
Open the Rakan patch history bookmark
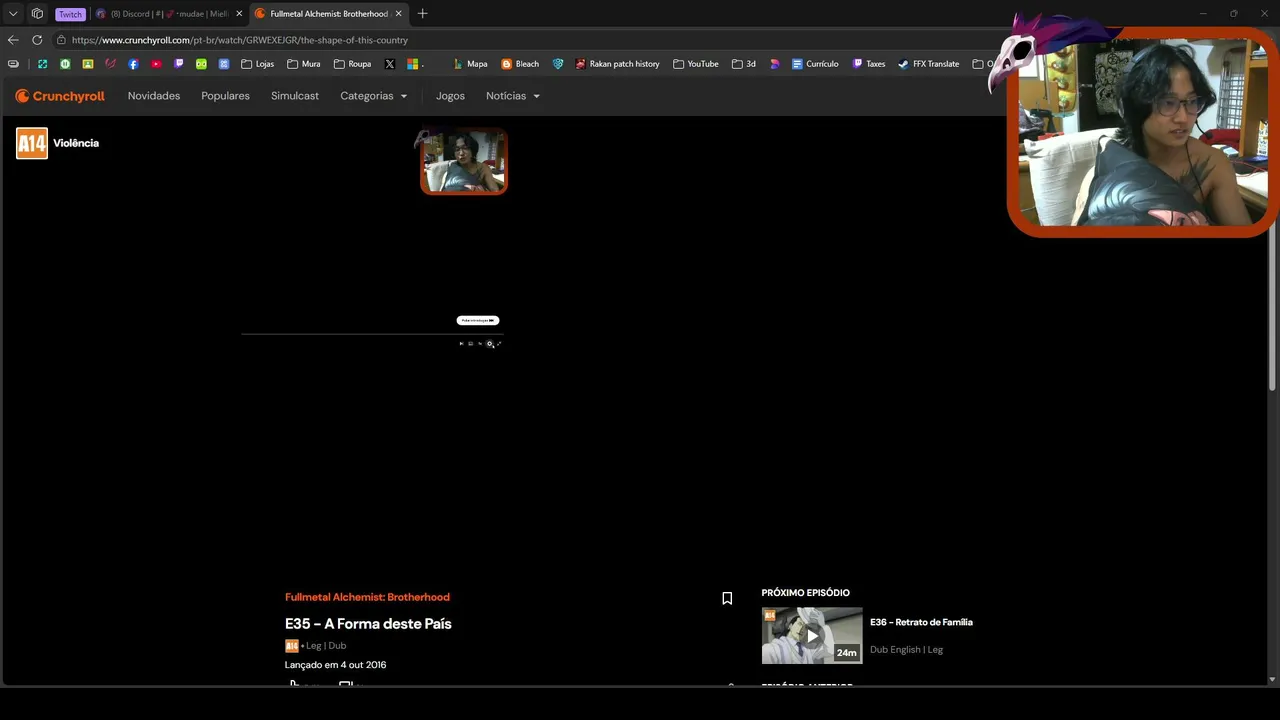coord(617,64)
